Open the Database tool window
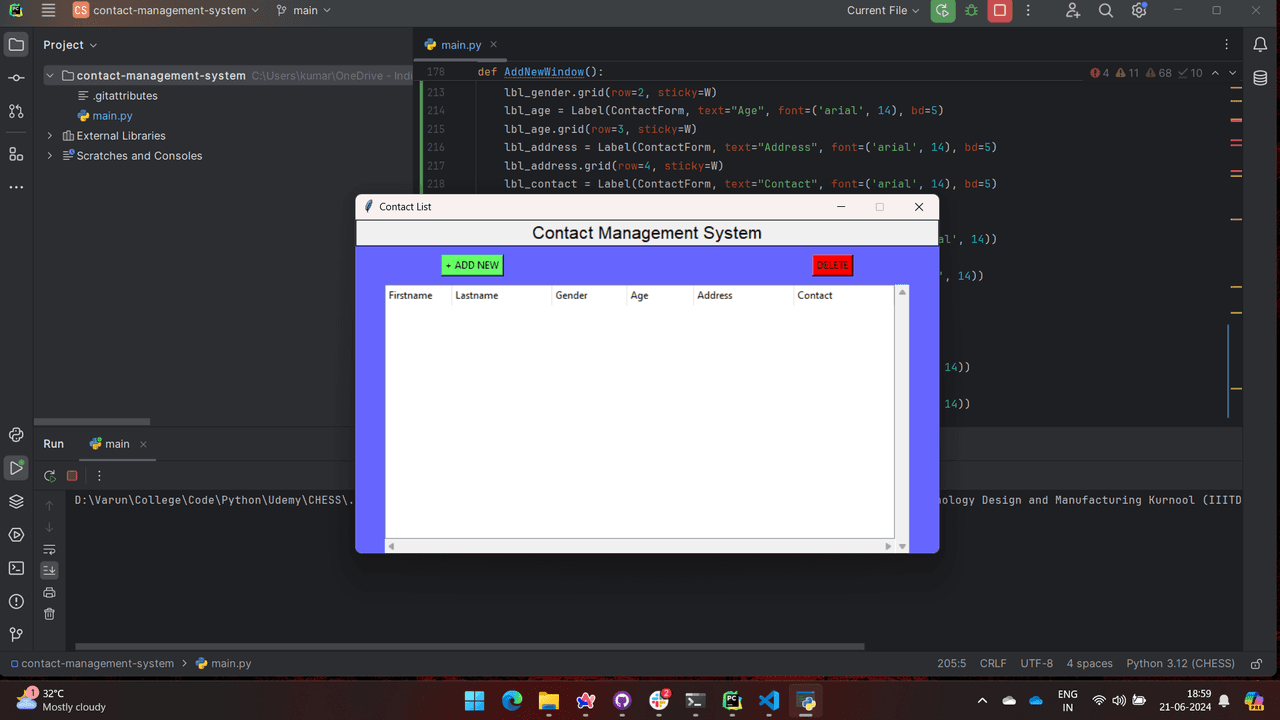 (1260, 78)
